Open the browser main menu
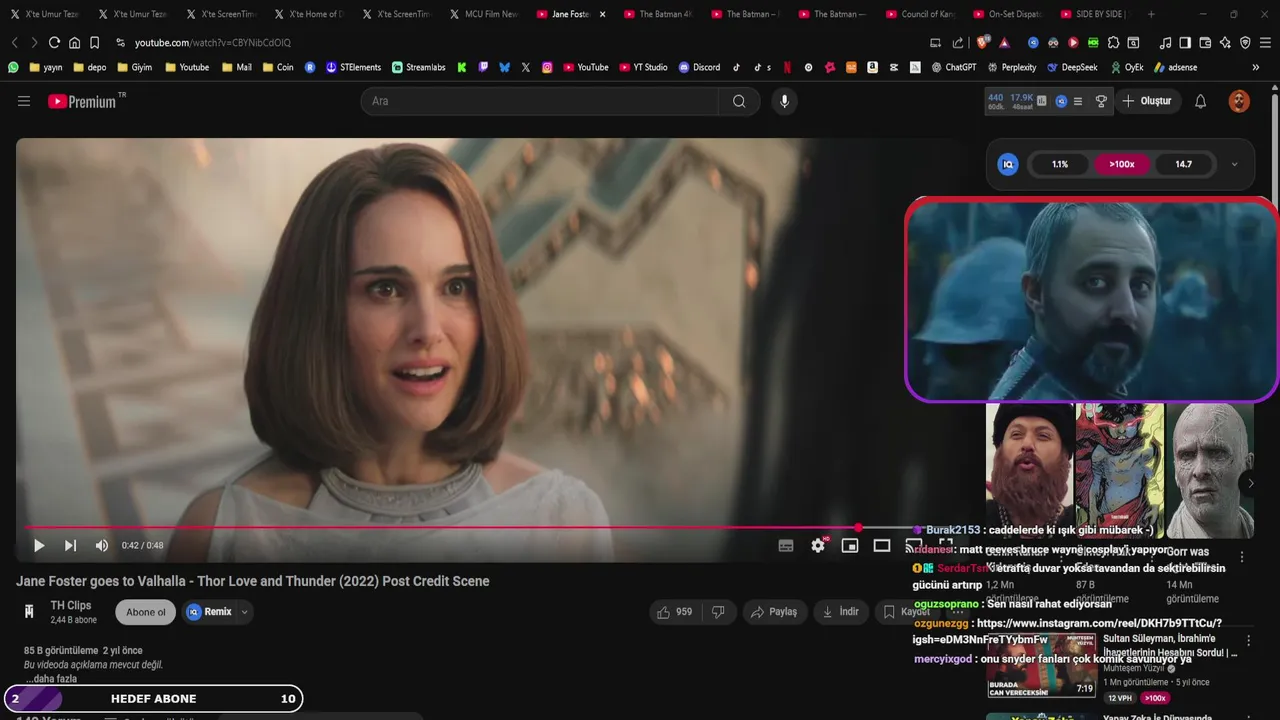1280x720 pixels. coord(1265,43)
